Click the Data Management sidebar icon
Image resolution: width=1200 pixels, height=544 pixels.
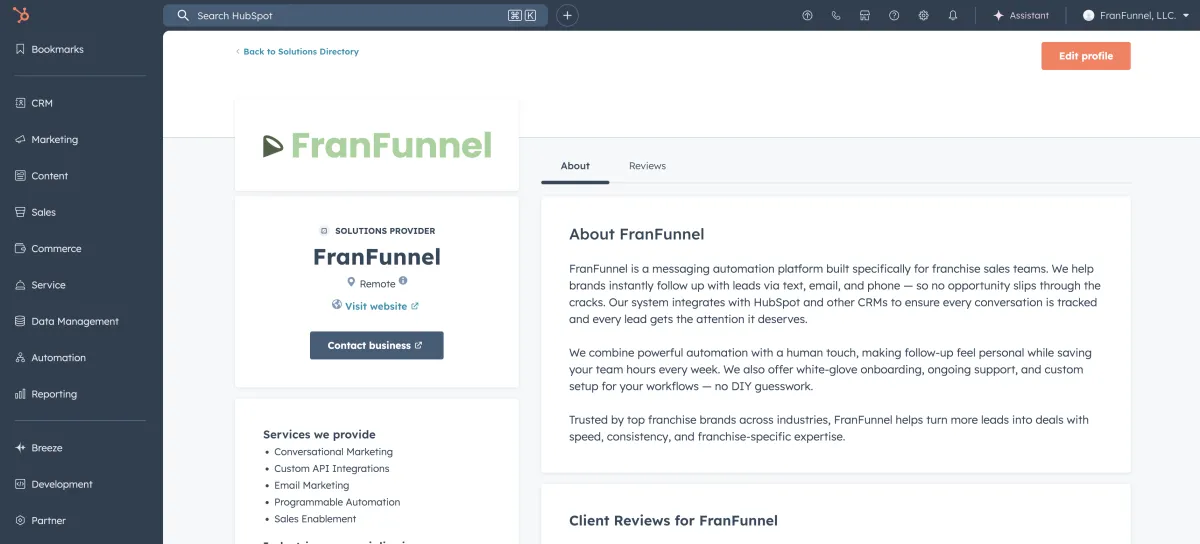pos(20,321)
